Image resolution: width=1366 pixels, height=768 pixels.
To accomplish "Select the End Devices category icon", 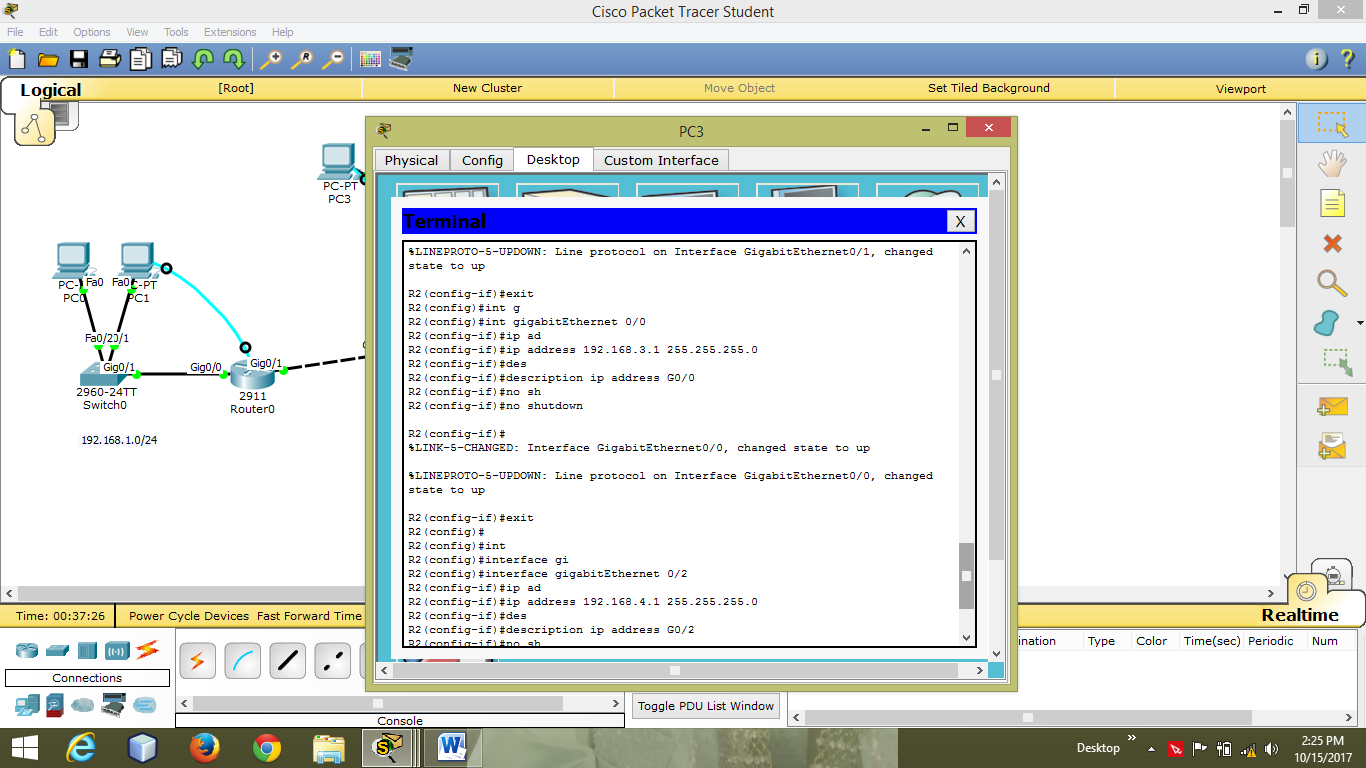I will pyautogui.click(x=27, y=705).
